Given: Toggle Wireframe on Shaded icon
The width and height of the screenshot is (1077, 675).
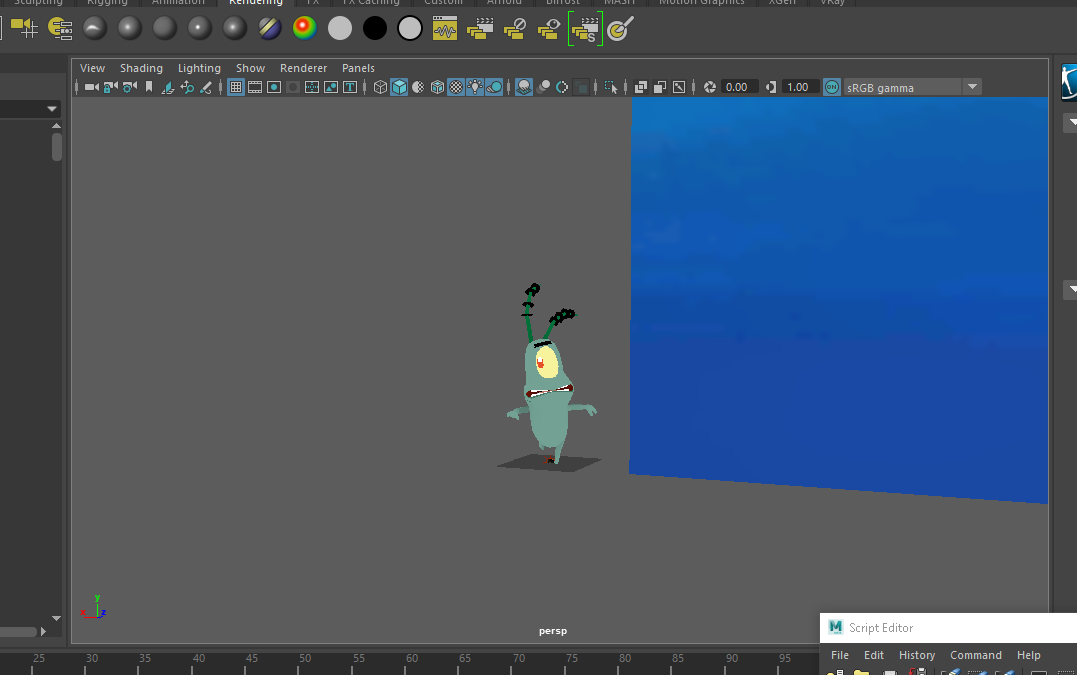Looking at the screenshot, I should coord(438,87).
